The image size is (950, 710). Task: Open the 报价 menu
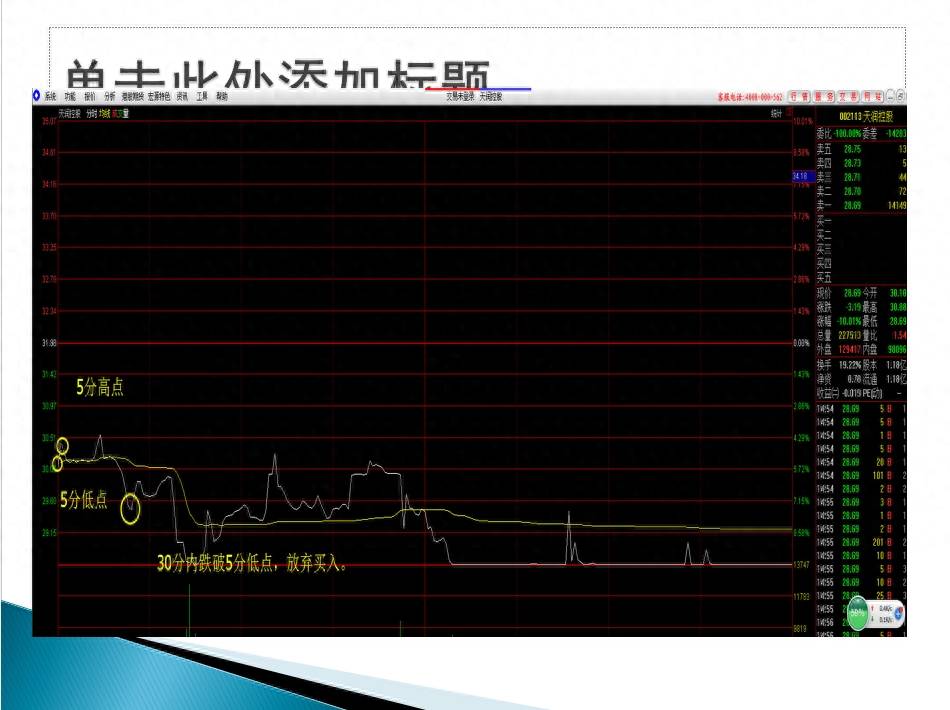pos(90,96)
